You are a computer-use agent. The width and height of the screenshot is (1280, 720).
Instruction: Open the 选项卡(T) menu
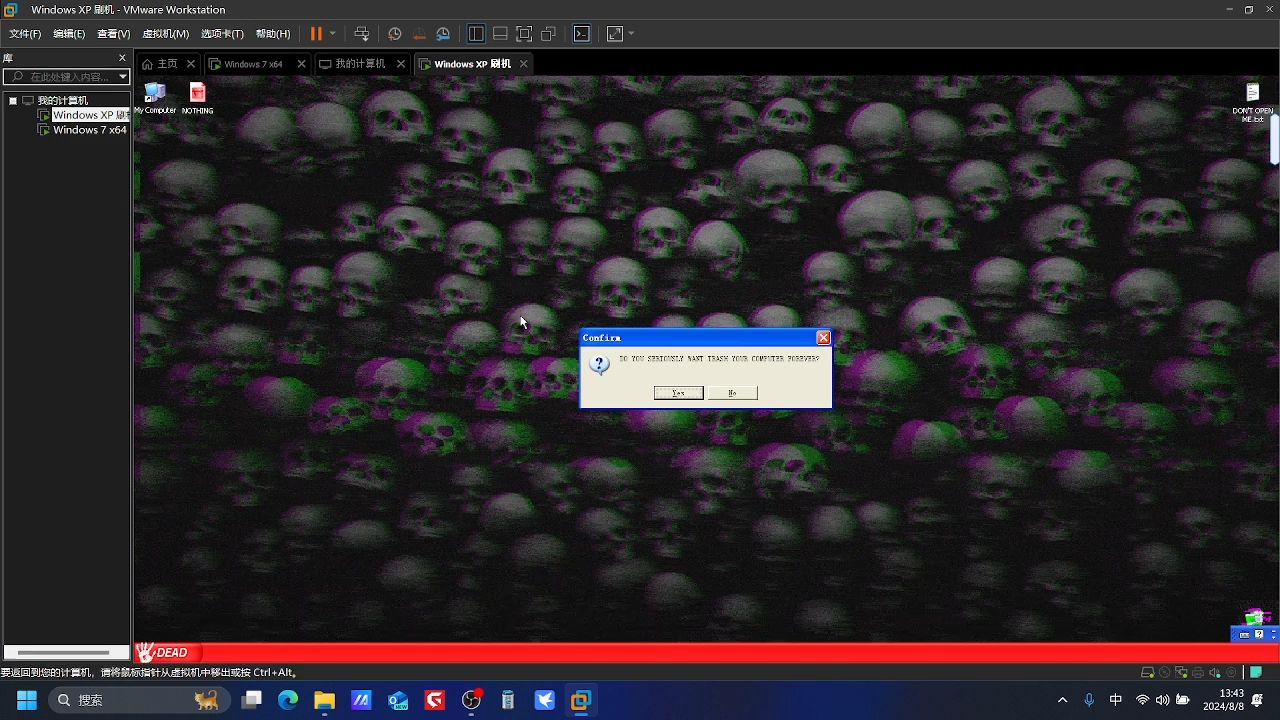pos(222,34)
